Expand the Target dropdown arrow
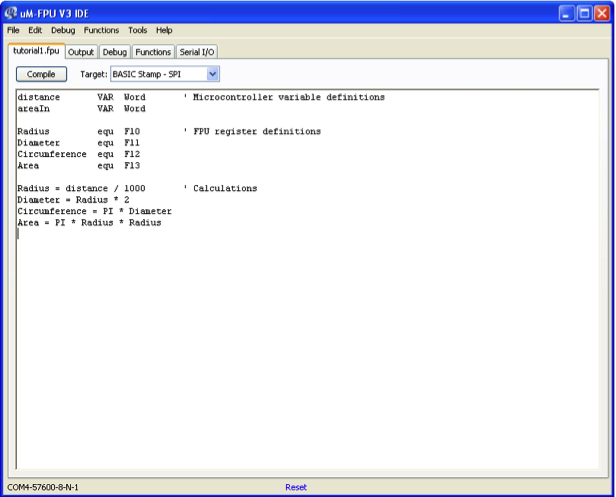The width and height of the screenshot is (616, 497). click(x=213, y=74)
